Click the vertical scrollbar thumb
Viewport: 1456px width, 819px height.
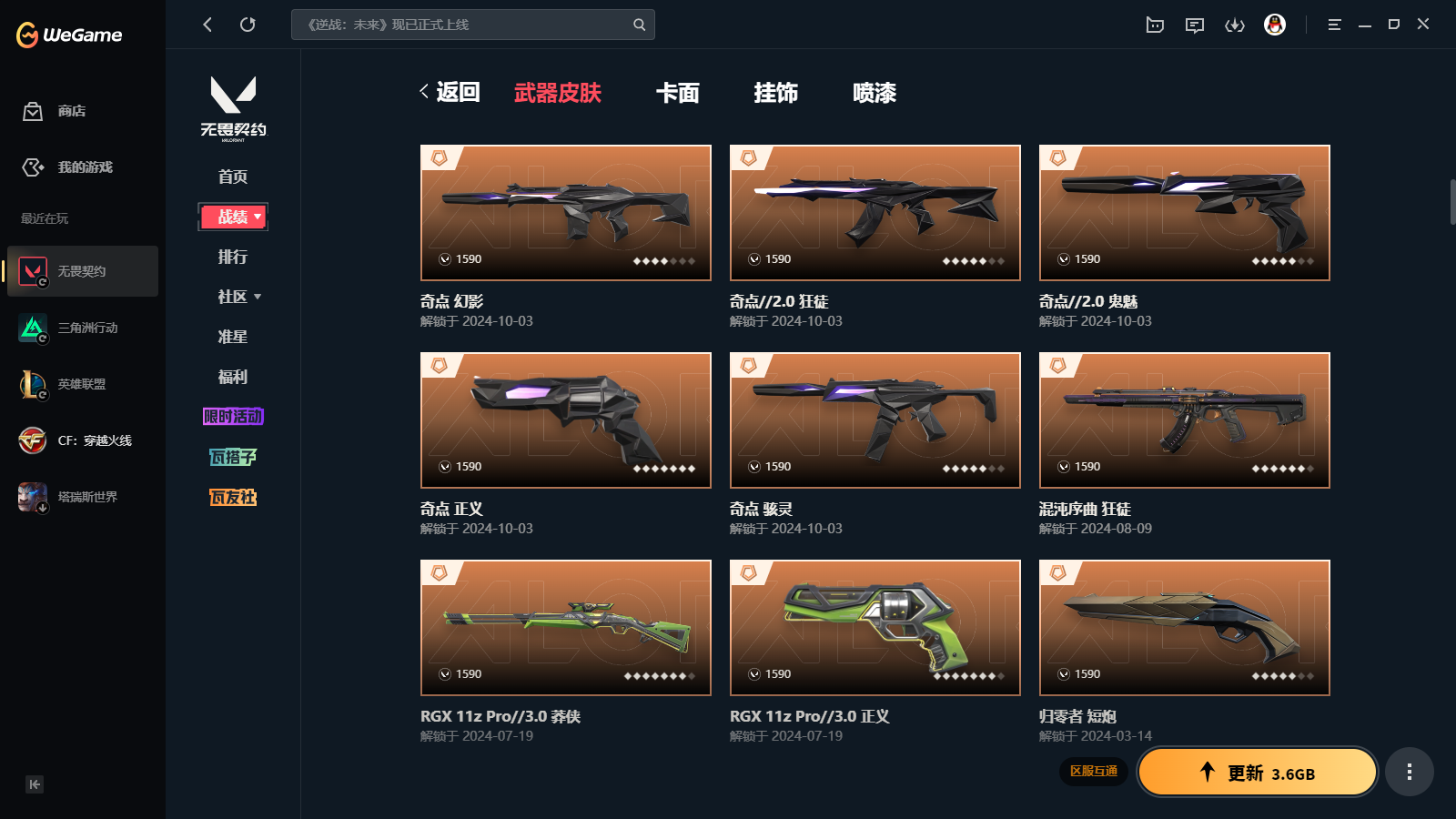1452,202
